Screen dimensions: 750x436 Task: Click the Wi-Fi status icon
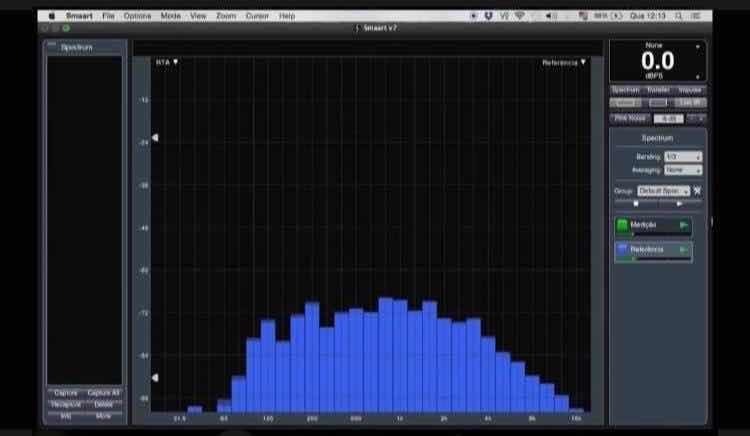(x=519, y=16)
